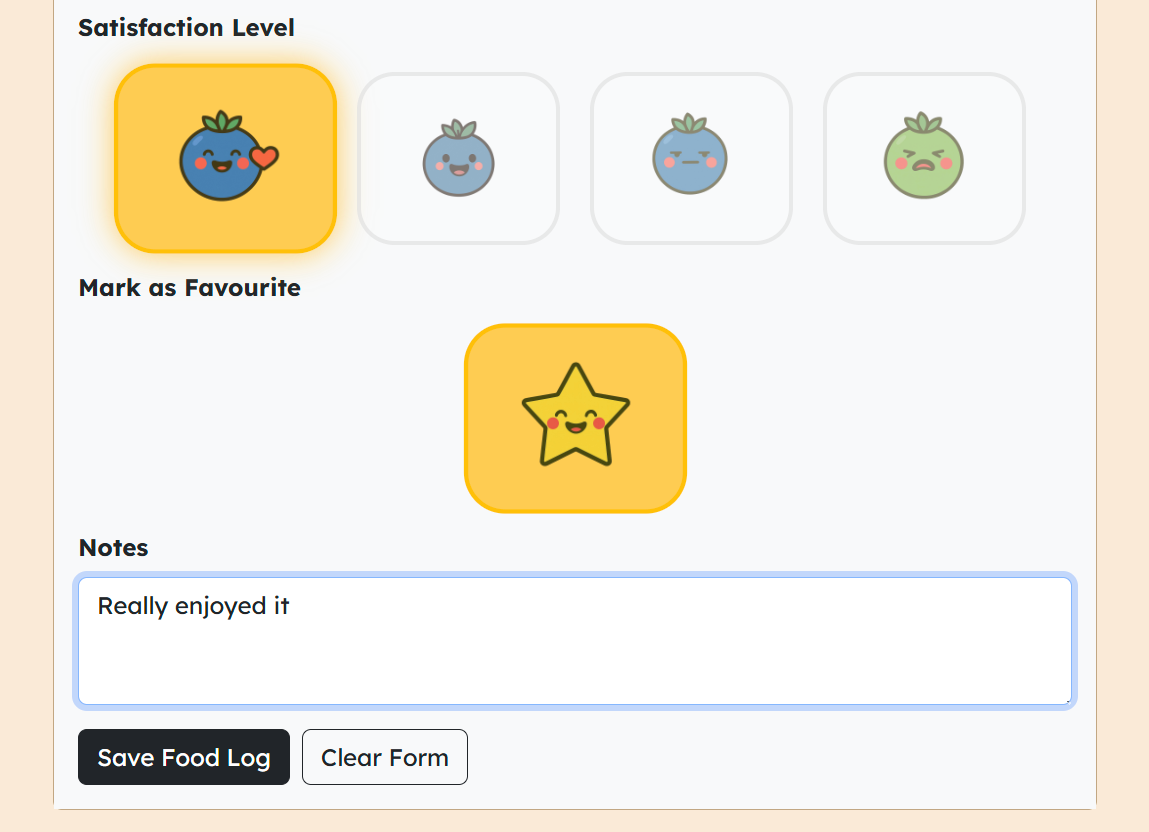Grab the Notes textarea resize handle
This screenshot has width=1149, height=832.
coord(1067,700)
